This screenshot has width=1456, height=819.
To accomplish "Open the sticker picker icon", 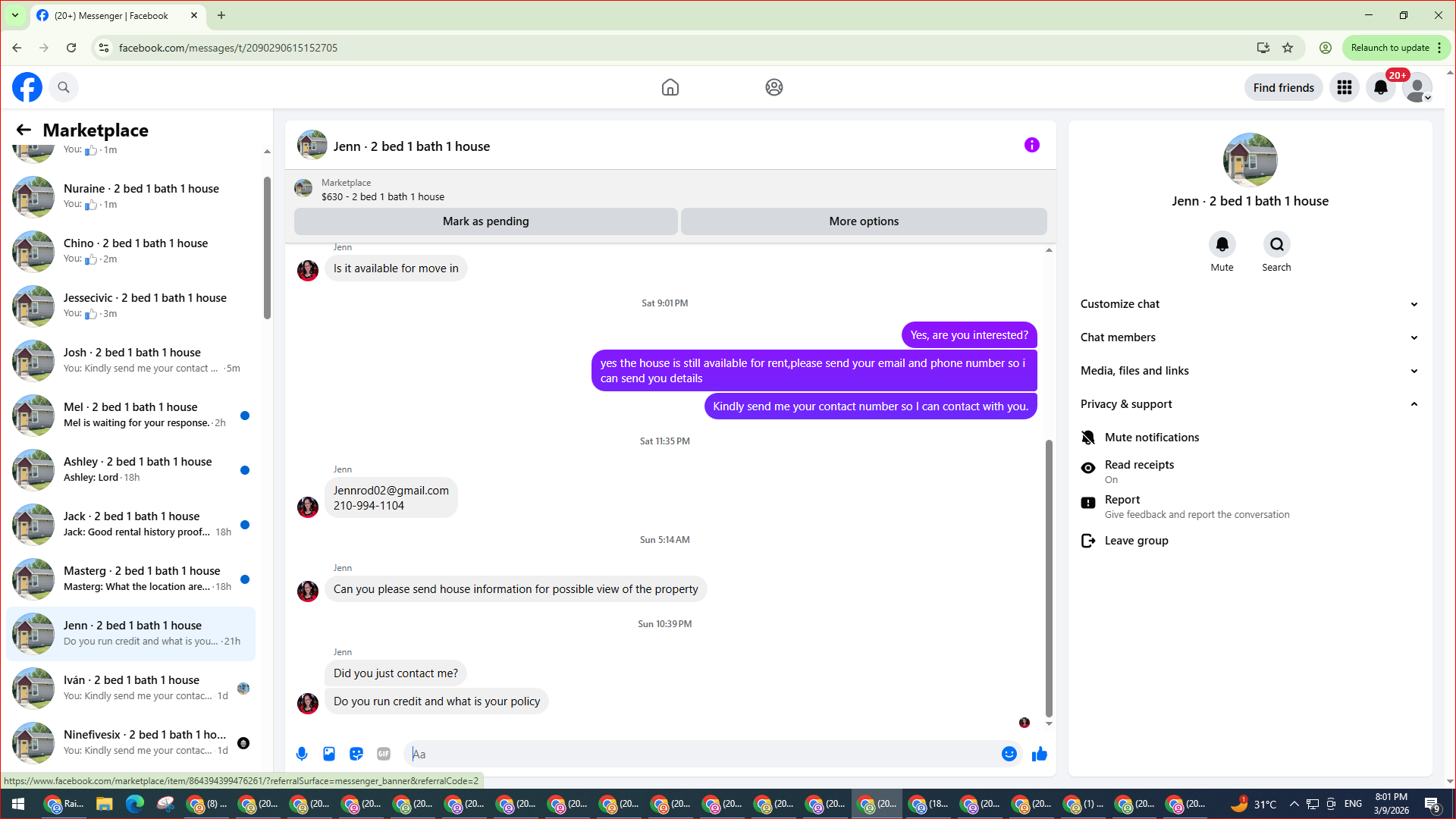I will 356,754.
